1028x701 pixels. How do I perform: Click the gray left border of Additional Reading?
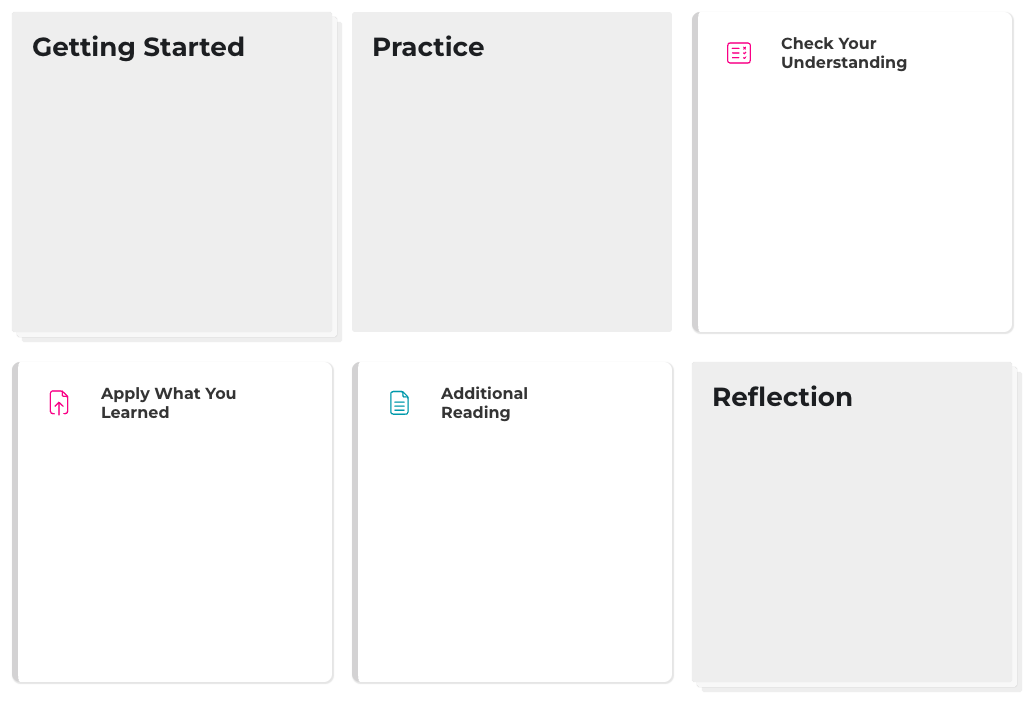point(355,522)
